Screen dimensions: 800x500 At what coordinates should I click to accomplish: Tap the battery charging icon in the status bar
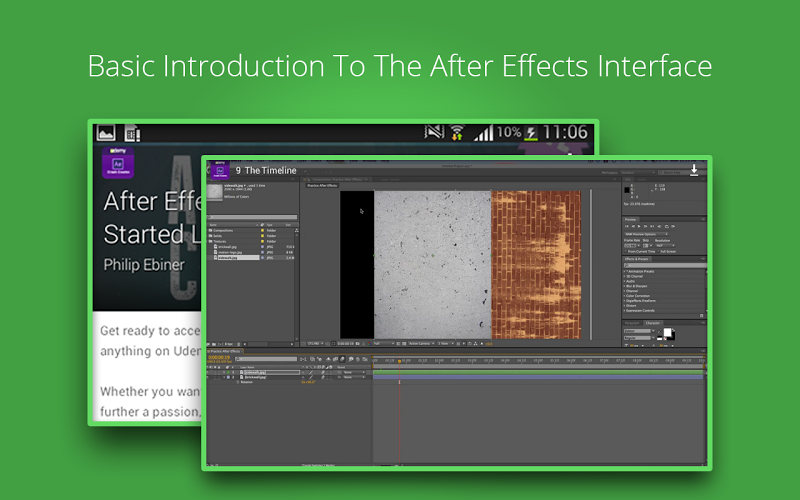click(x=531, y=133)
